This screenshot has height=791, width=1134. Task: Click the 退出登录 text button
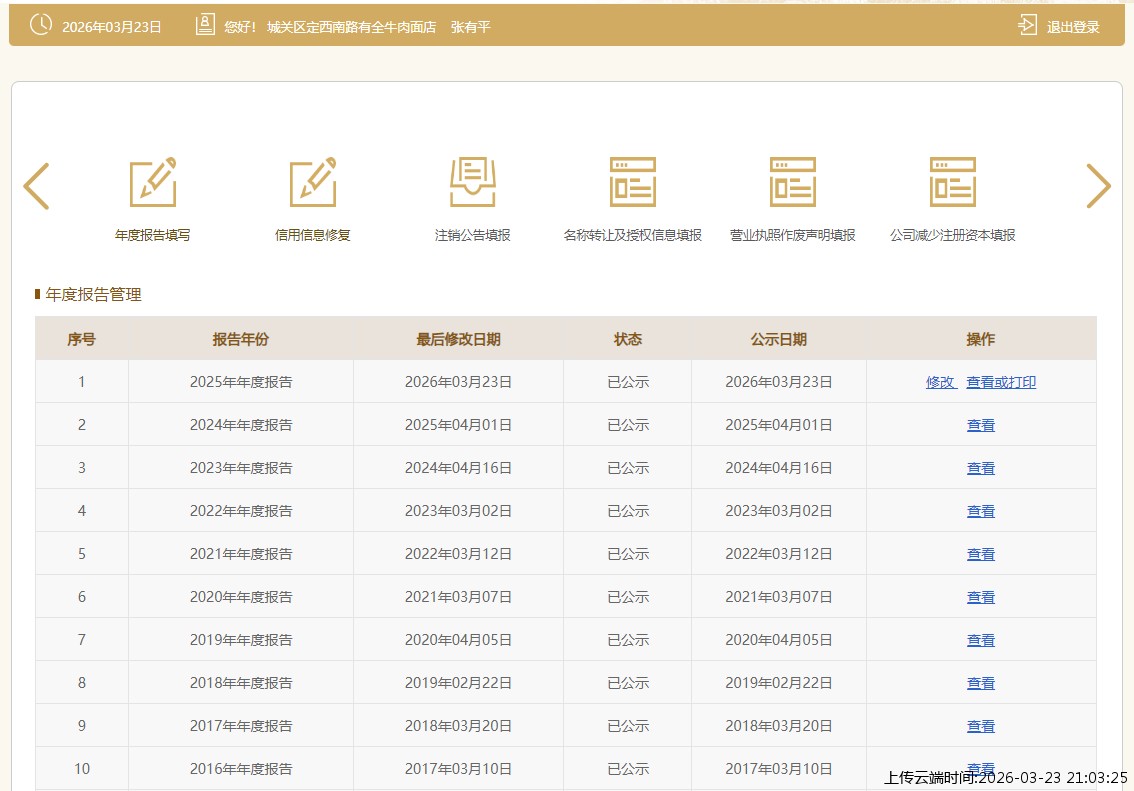(1073, 27)
